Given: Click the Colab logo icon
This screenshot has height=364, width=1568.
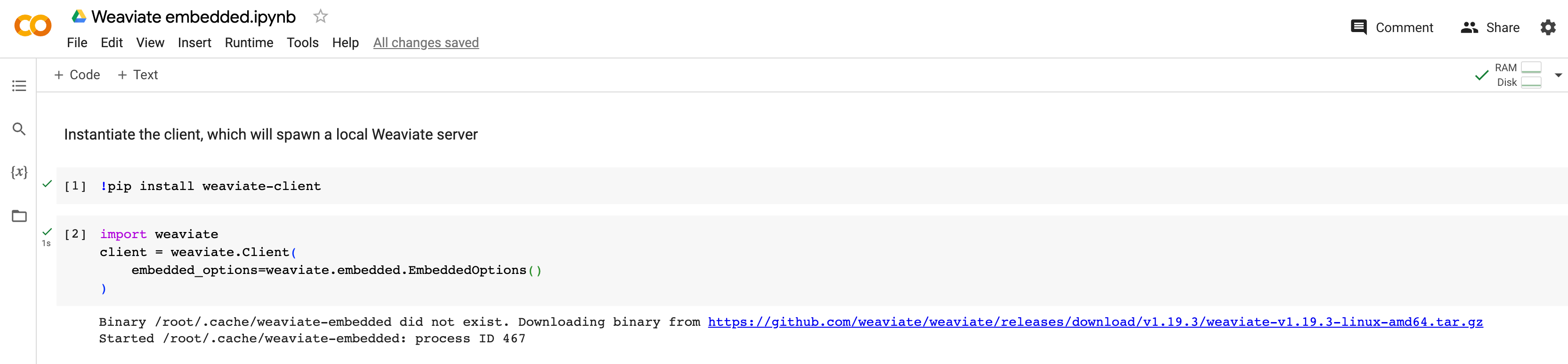Looking at the screenshot, I should (x=33, y=25).
